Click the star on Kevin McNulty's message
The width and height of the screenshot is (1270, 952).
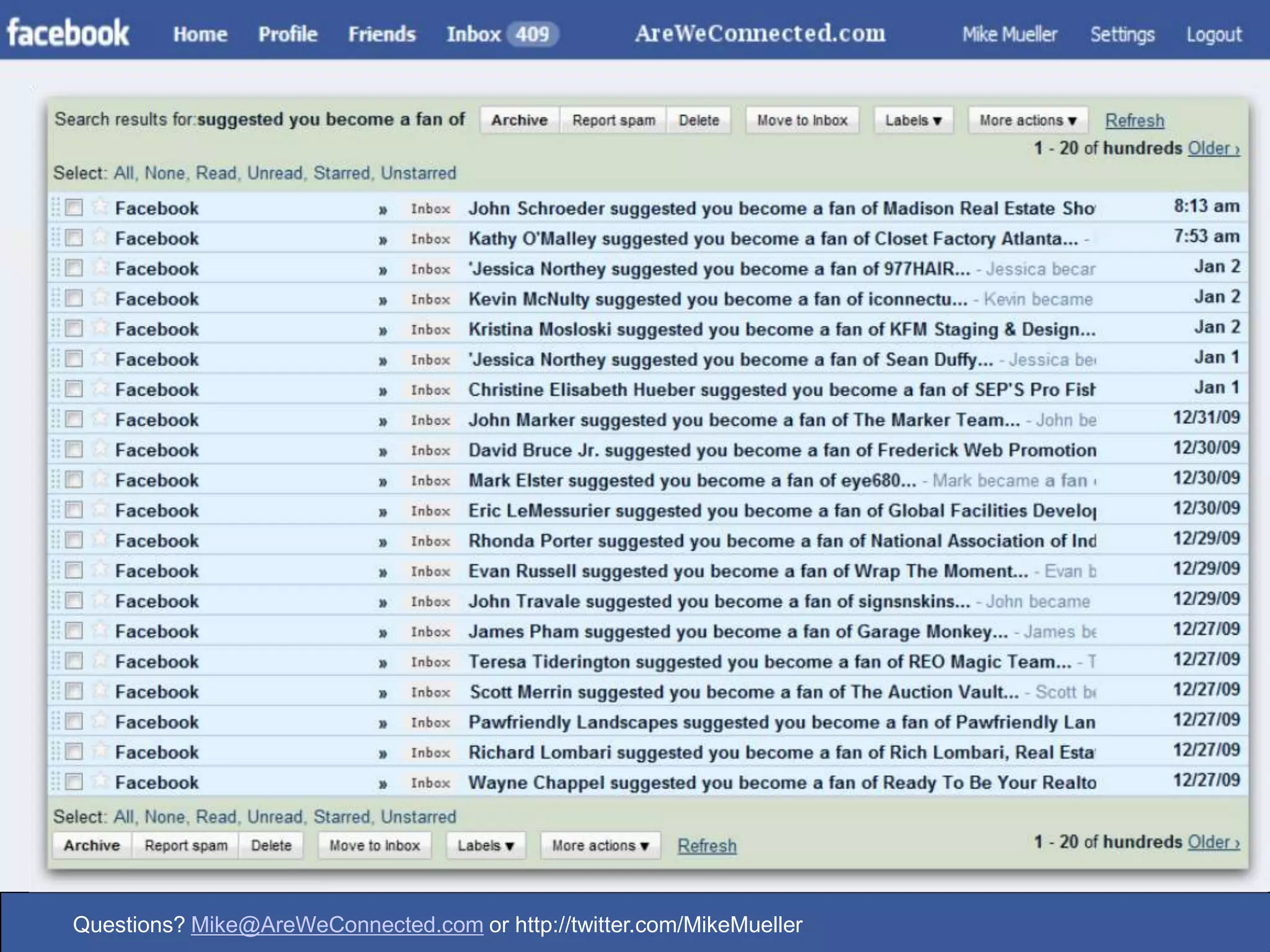99,297
